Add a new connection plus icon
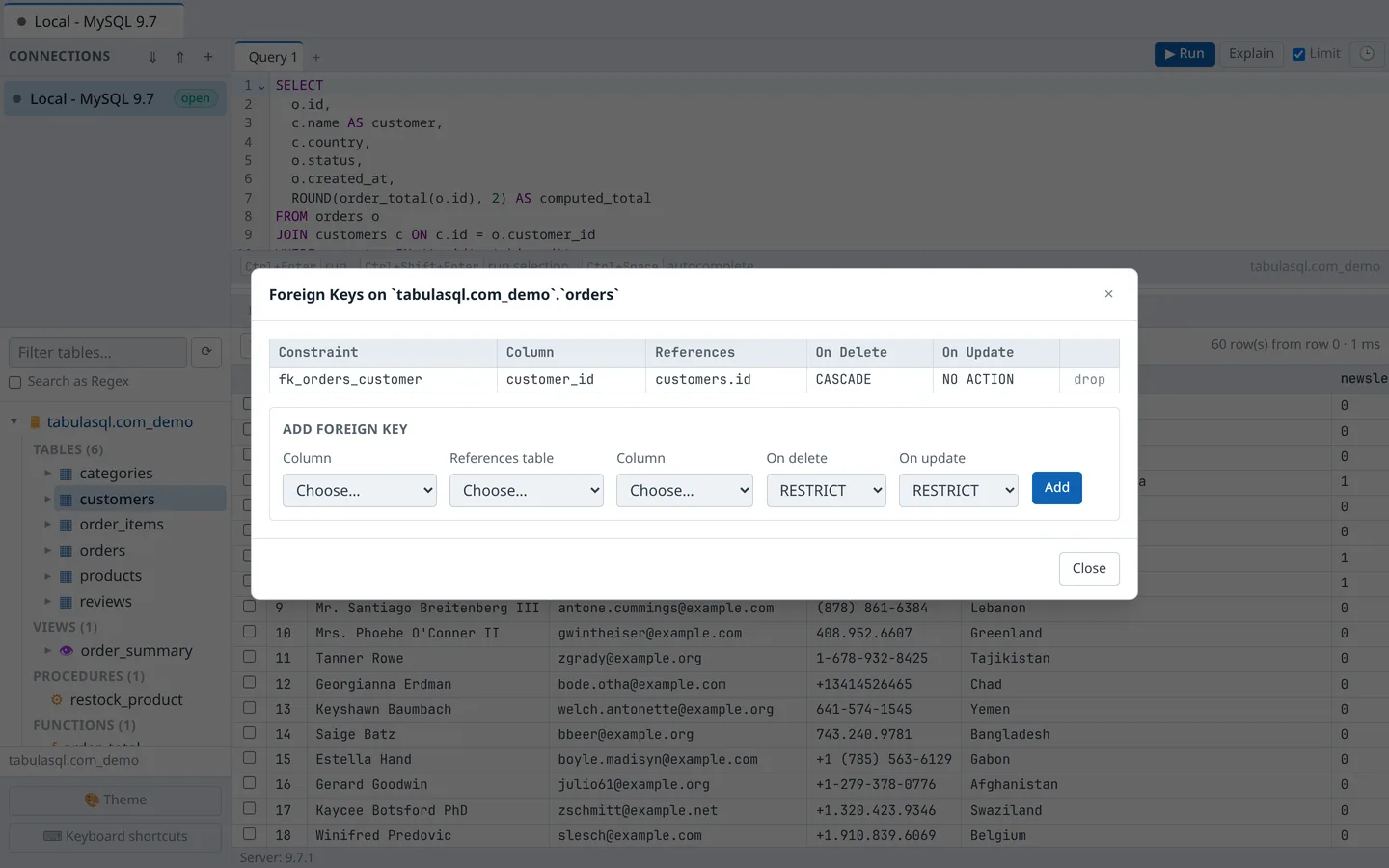 point(208,57)
